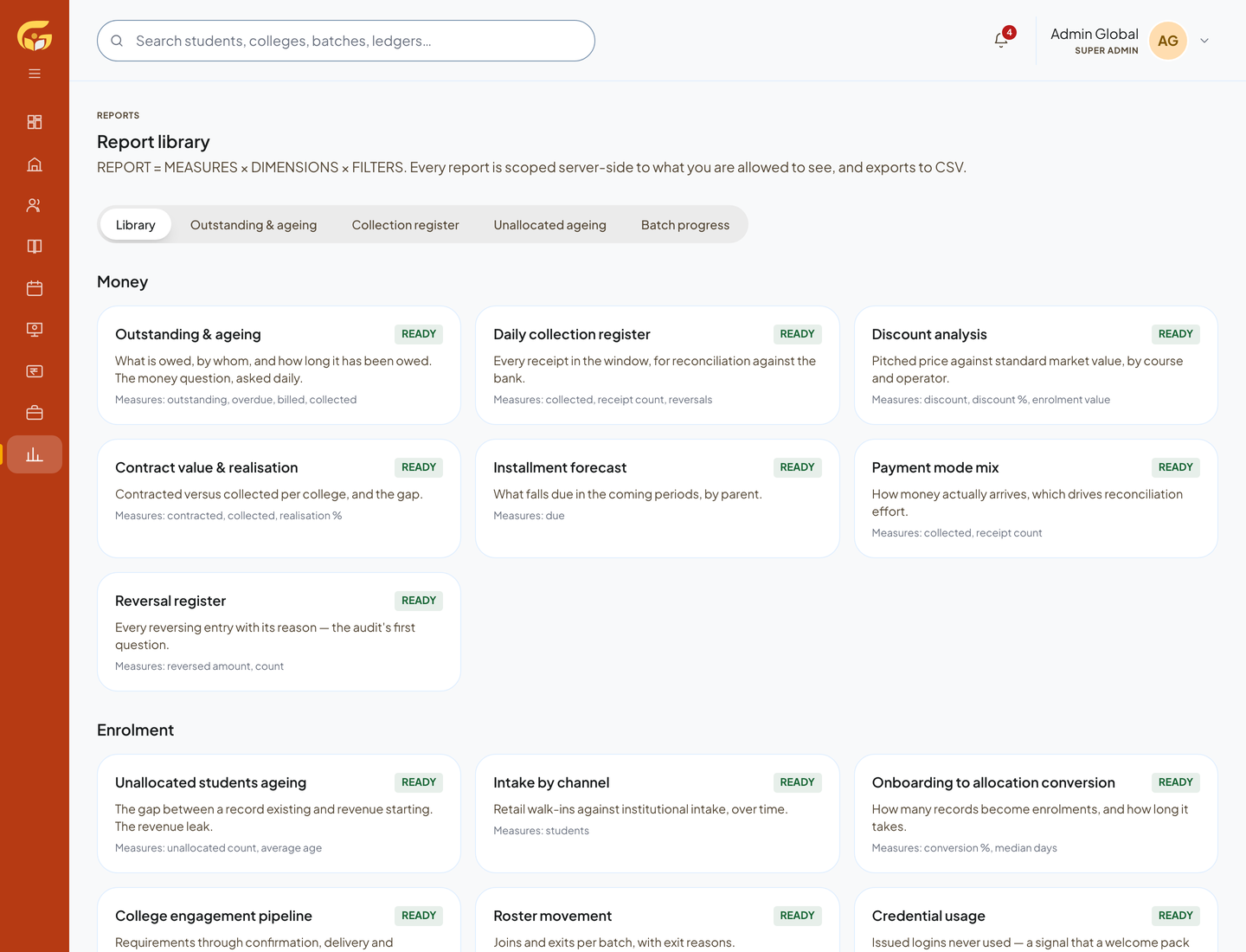Image resolution: width=1246 pixels, height=952 pixels.
Task: Click READY badge on Discount analysis
Action: click(x=1176, y=334)
